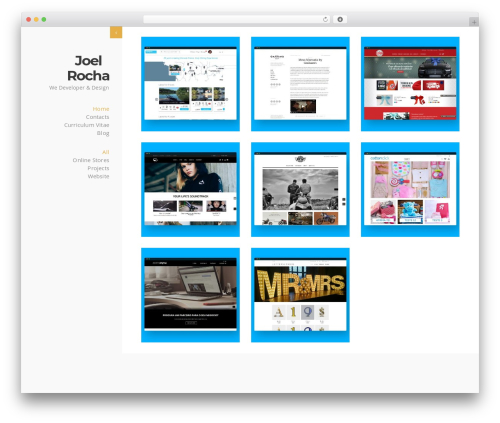
Task: Click the browser reload icon
Action: [x=325, y=19]
